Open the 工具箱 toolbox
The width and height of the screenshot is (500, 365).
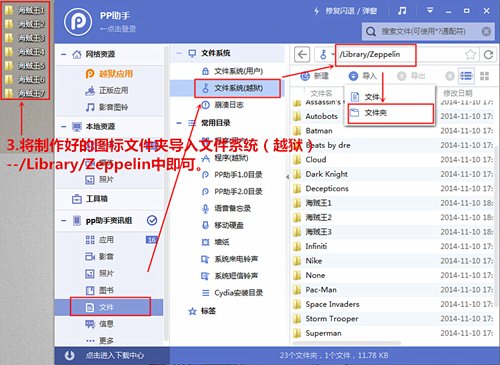(90, 199)
